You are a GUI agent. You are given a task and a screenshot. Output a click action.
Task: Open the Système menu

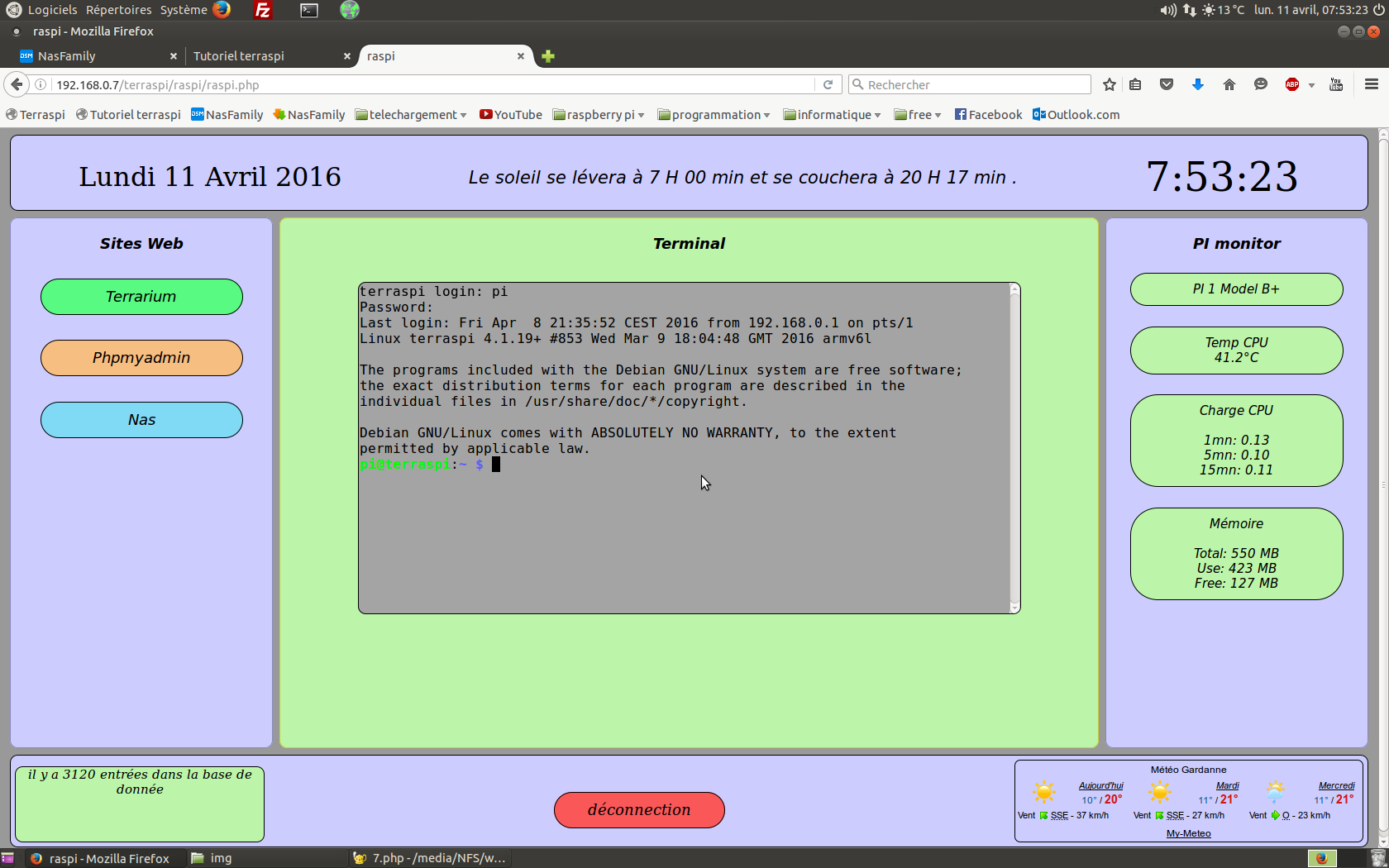point(184,10)
